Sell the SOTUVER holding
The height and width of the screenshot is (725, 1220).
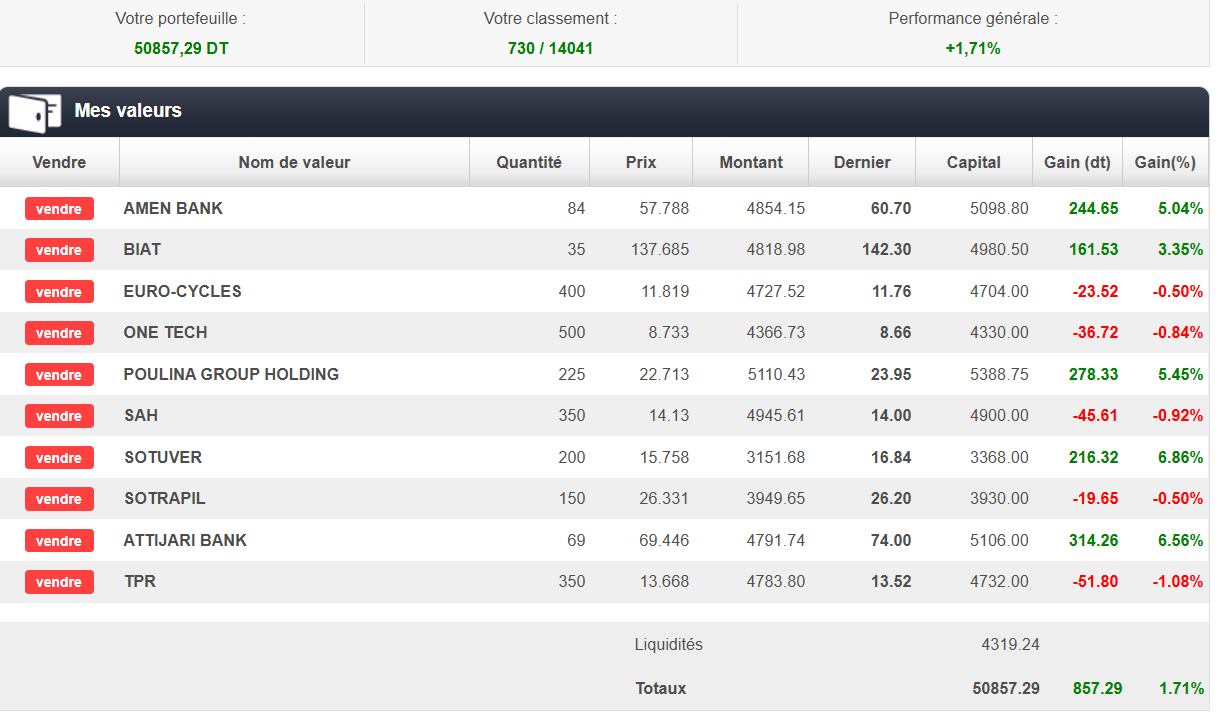coord(59,458)
